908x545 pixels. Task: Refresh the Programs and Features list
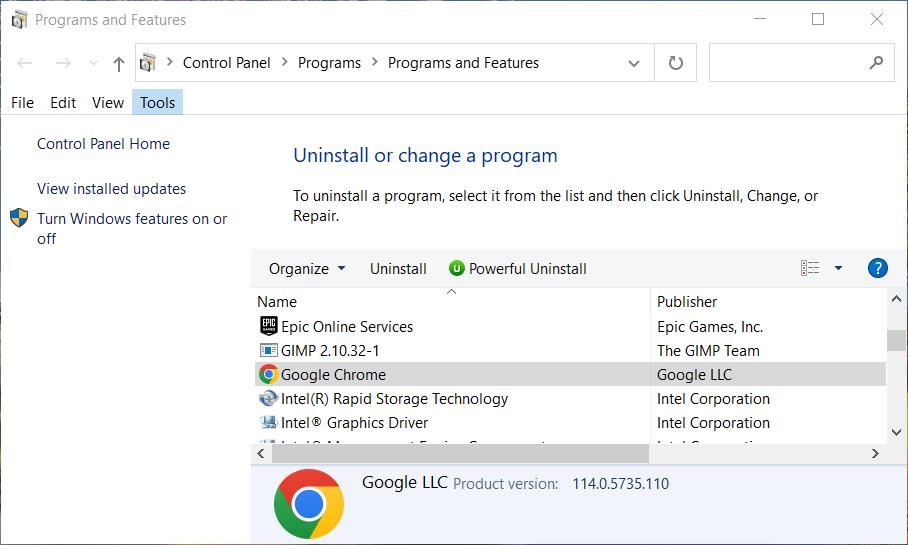(x=676, y=63)
